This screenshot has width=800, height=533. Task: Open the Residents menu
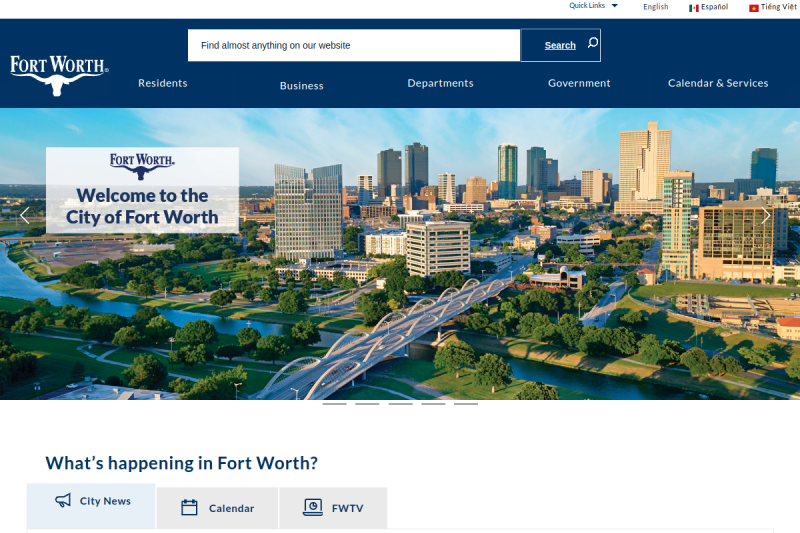tap(163, 83)
